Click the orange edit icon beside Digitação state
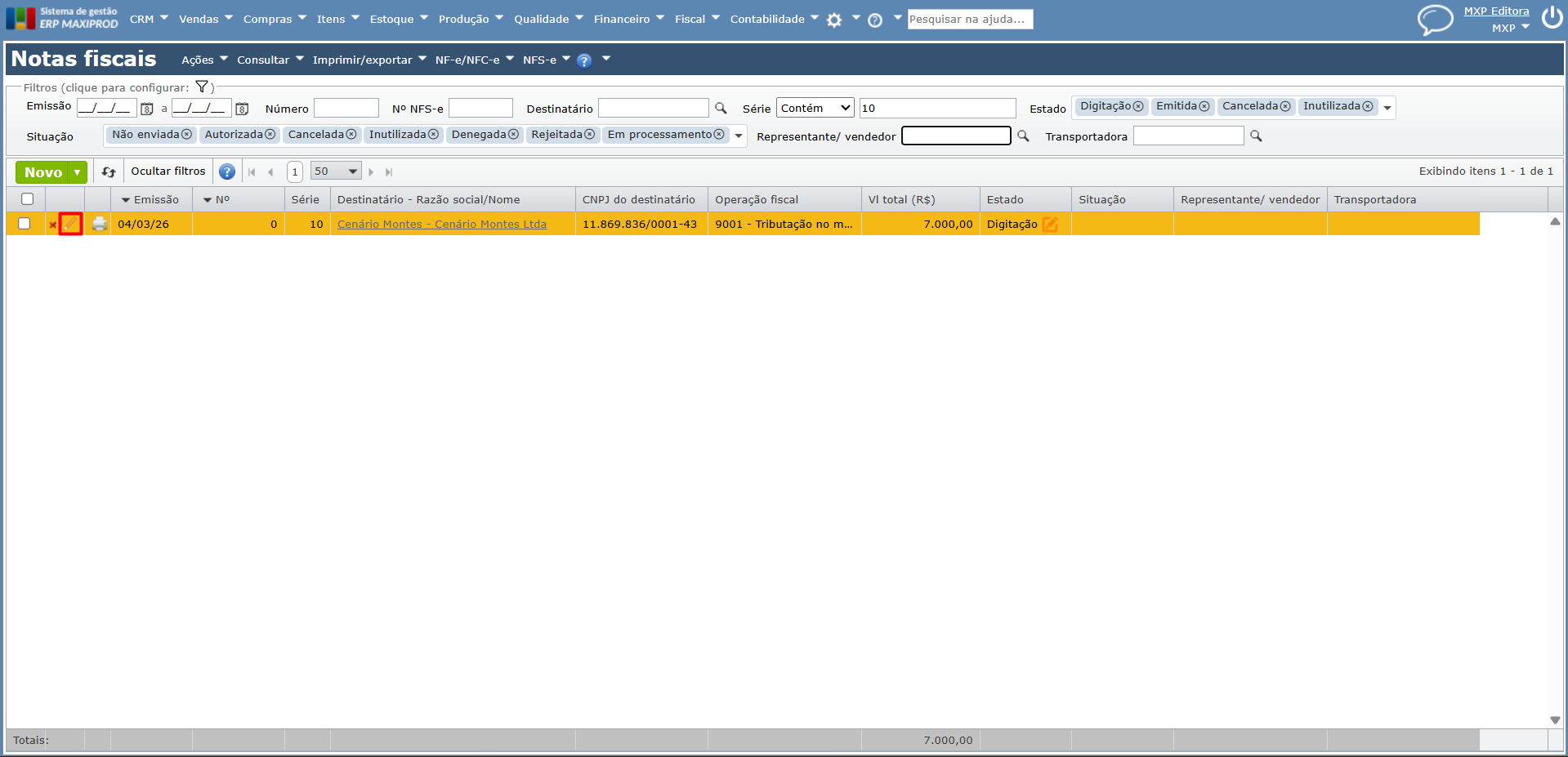Image resolution: width=1568 pixels, height=757 pixels. click(x=1050, y=225)
